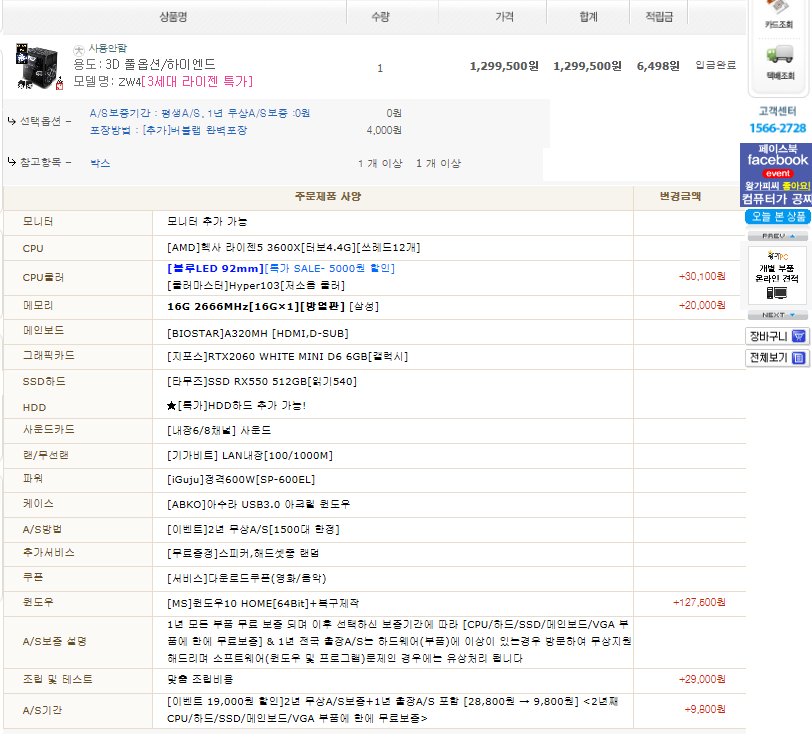The image size is (812, 734).
Task: Click the BIOSTAR A320MH mainboard spec
Action: [257, 334]
